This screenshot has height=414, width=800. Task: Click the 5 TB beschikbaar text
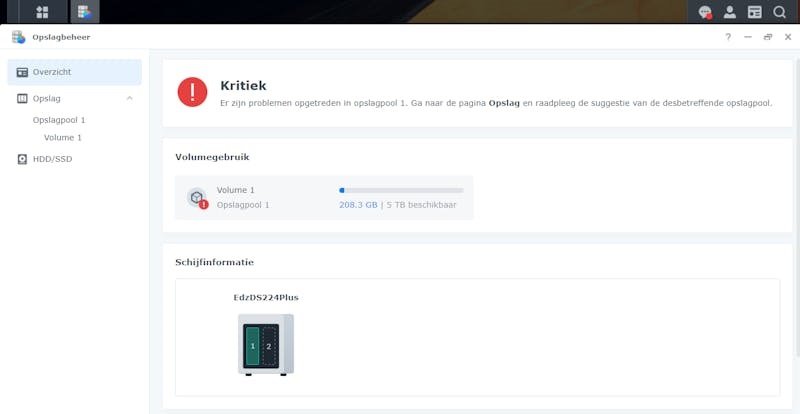(421, 205)
